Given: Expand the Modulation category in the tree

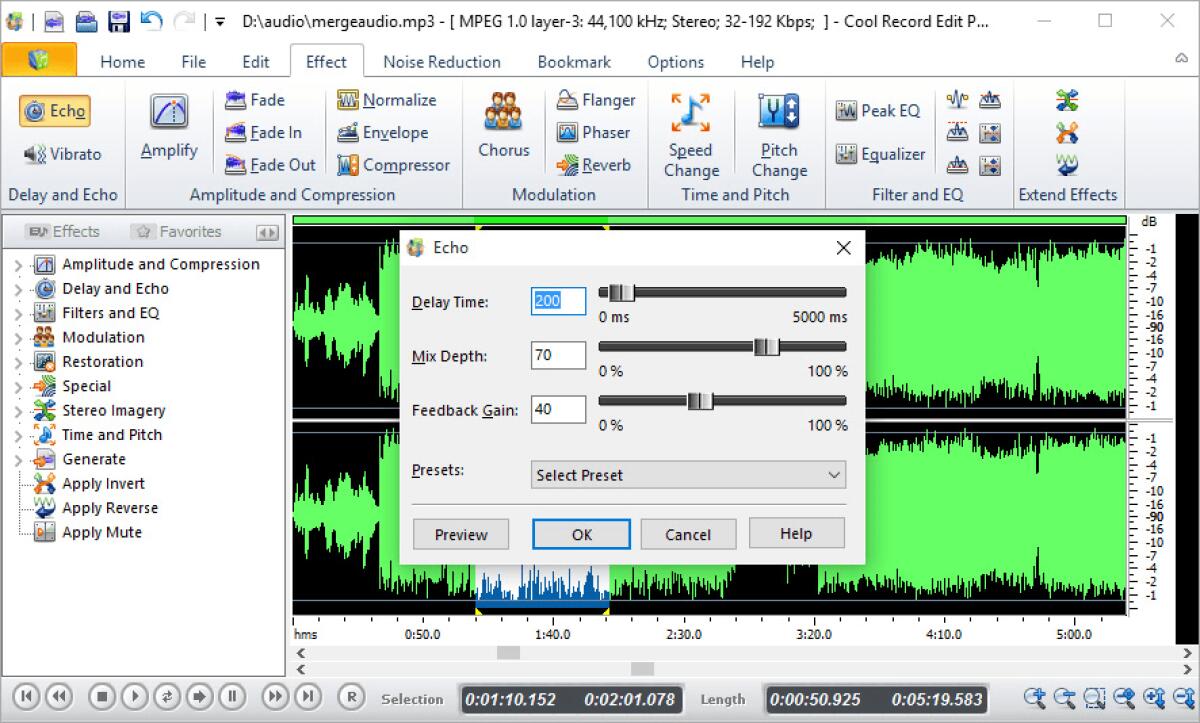Looking at the screenshot, I should point(17,337).
